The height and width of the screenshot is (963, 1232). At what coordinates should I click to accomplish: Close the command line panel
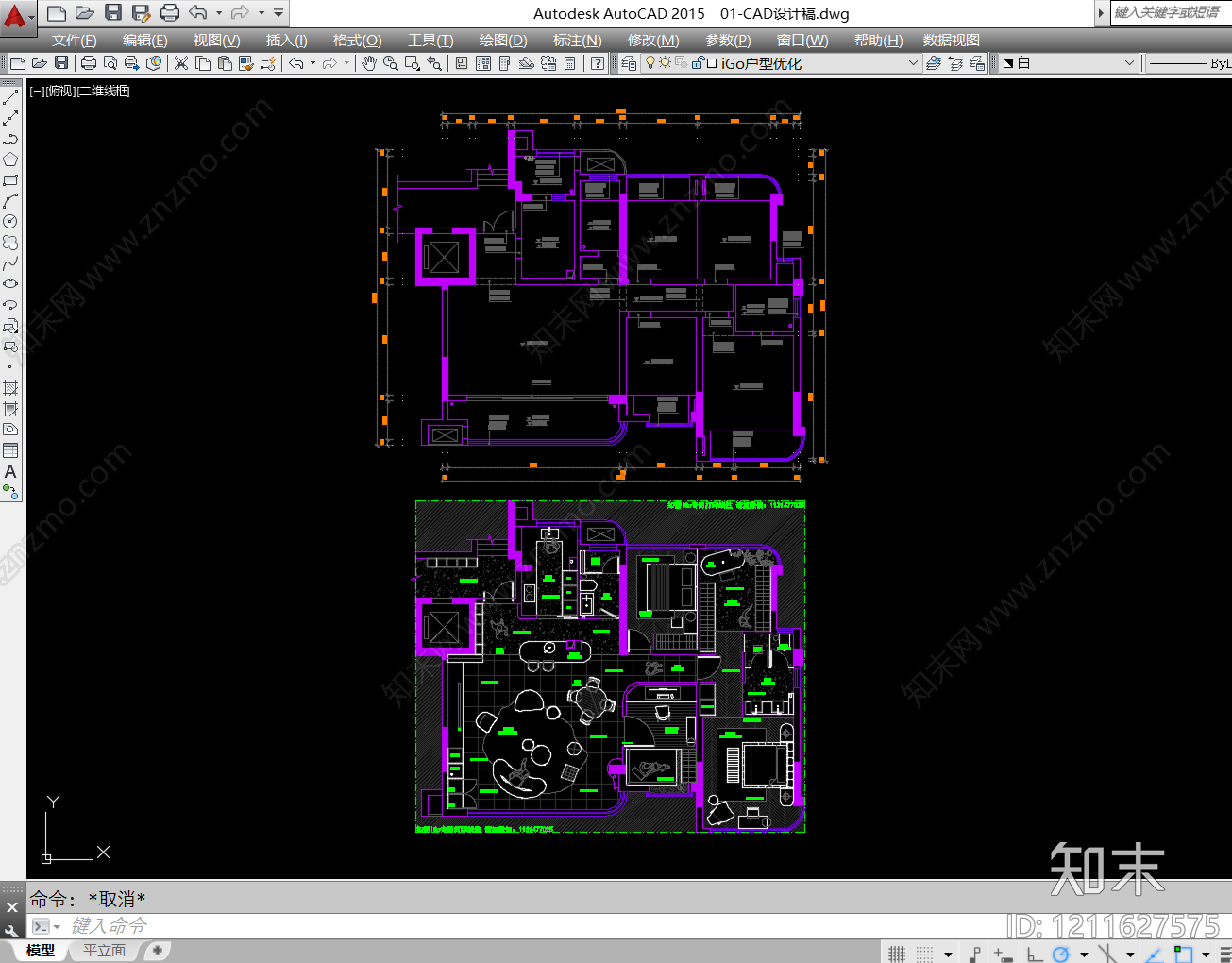pyautogui.click(x=12, y=906)
